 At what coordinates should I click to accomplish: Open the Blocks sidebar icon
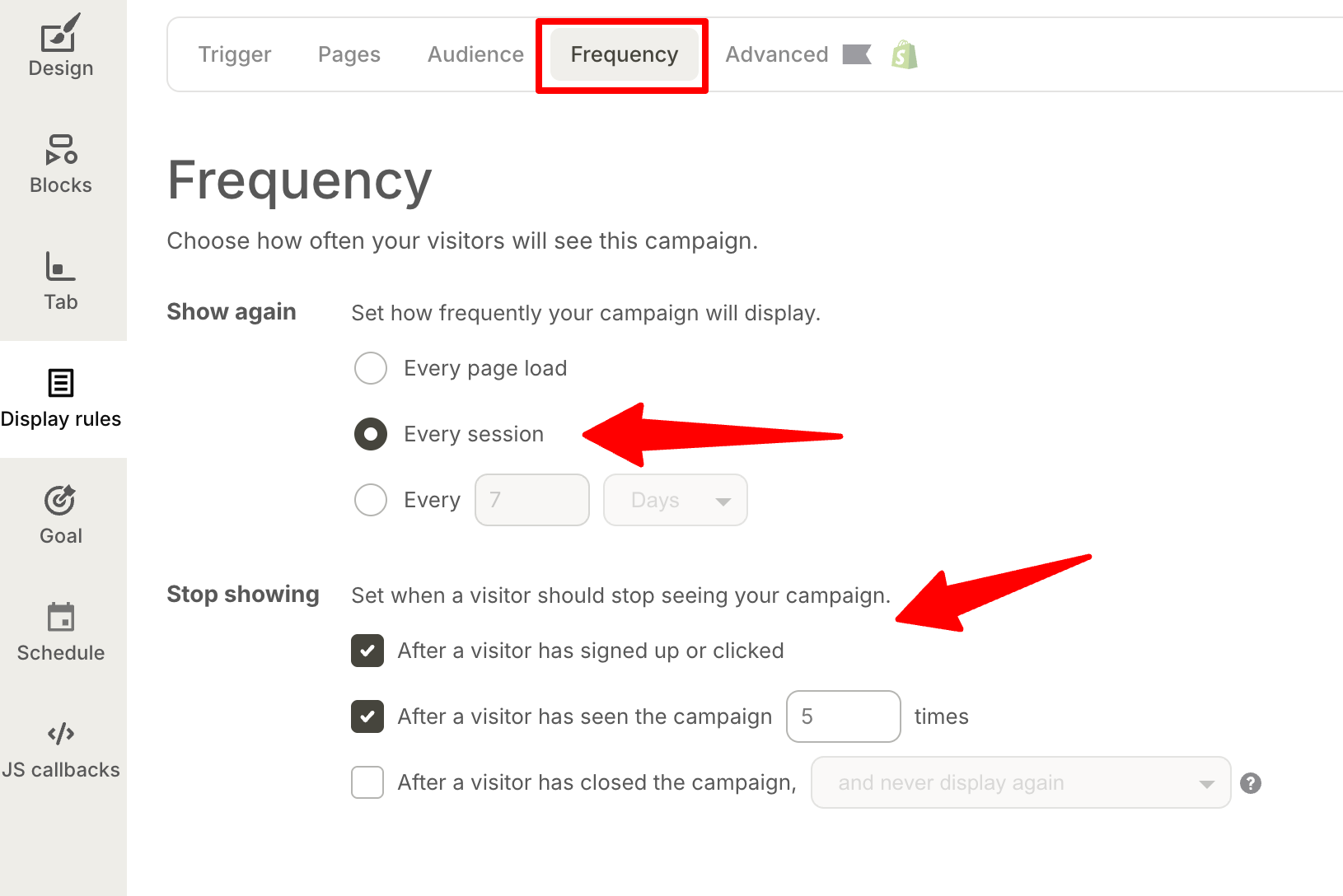[x=61, y=150]
